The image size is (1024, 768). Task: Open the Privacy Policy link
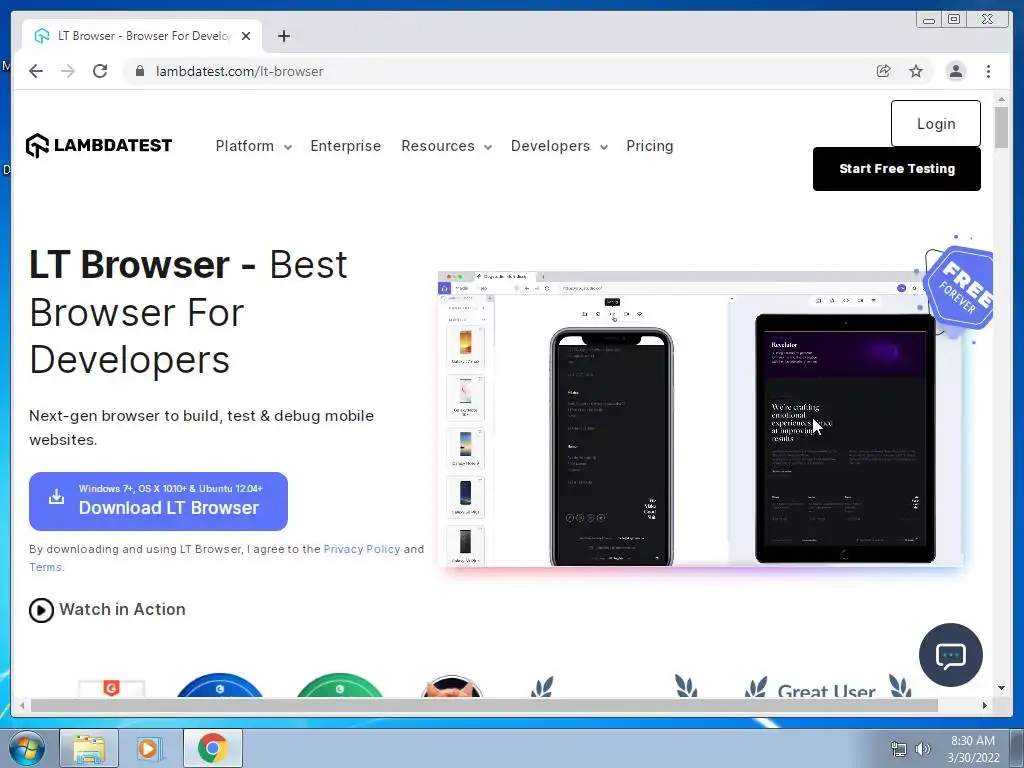(x=362, y=549)
